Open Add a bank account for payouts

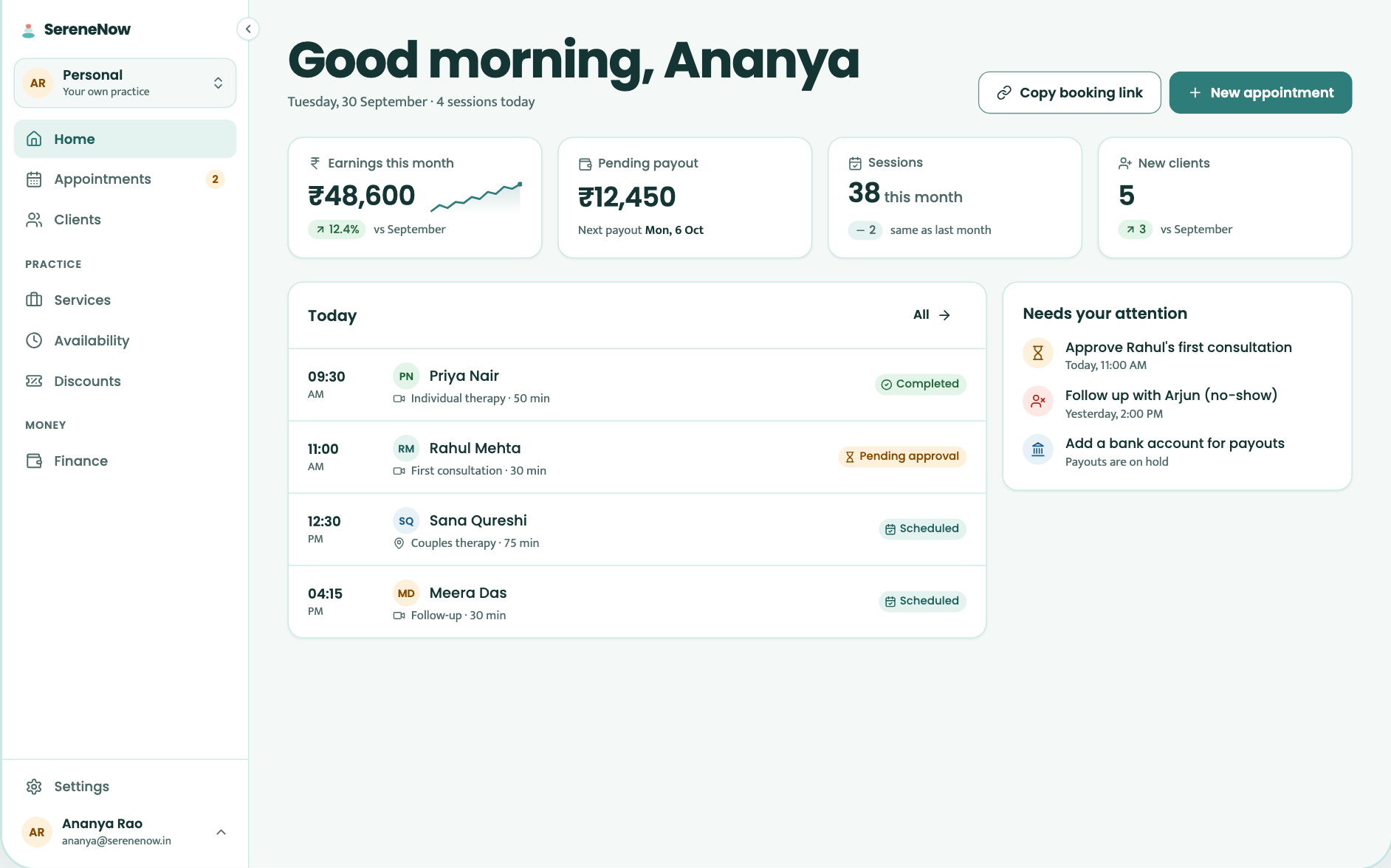[x=1178, y=451]
